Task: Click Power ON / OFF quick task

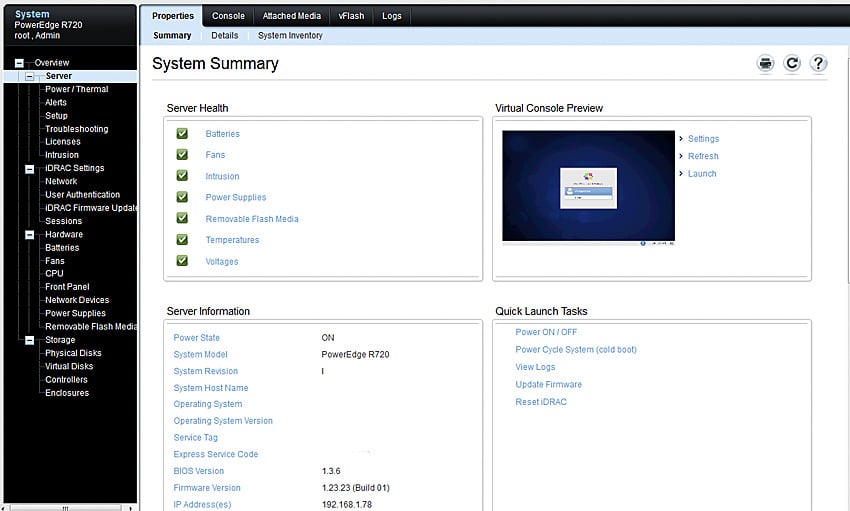Action: (546, 332)
